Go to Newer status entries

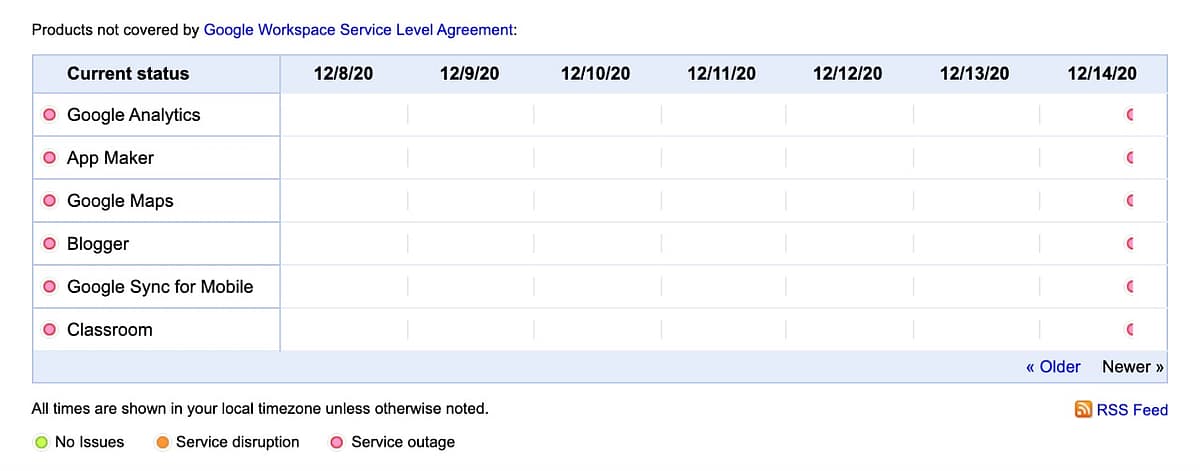(x=1132, y=367)
